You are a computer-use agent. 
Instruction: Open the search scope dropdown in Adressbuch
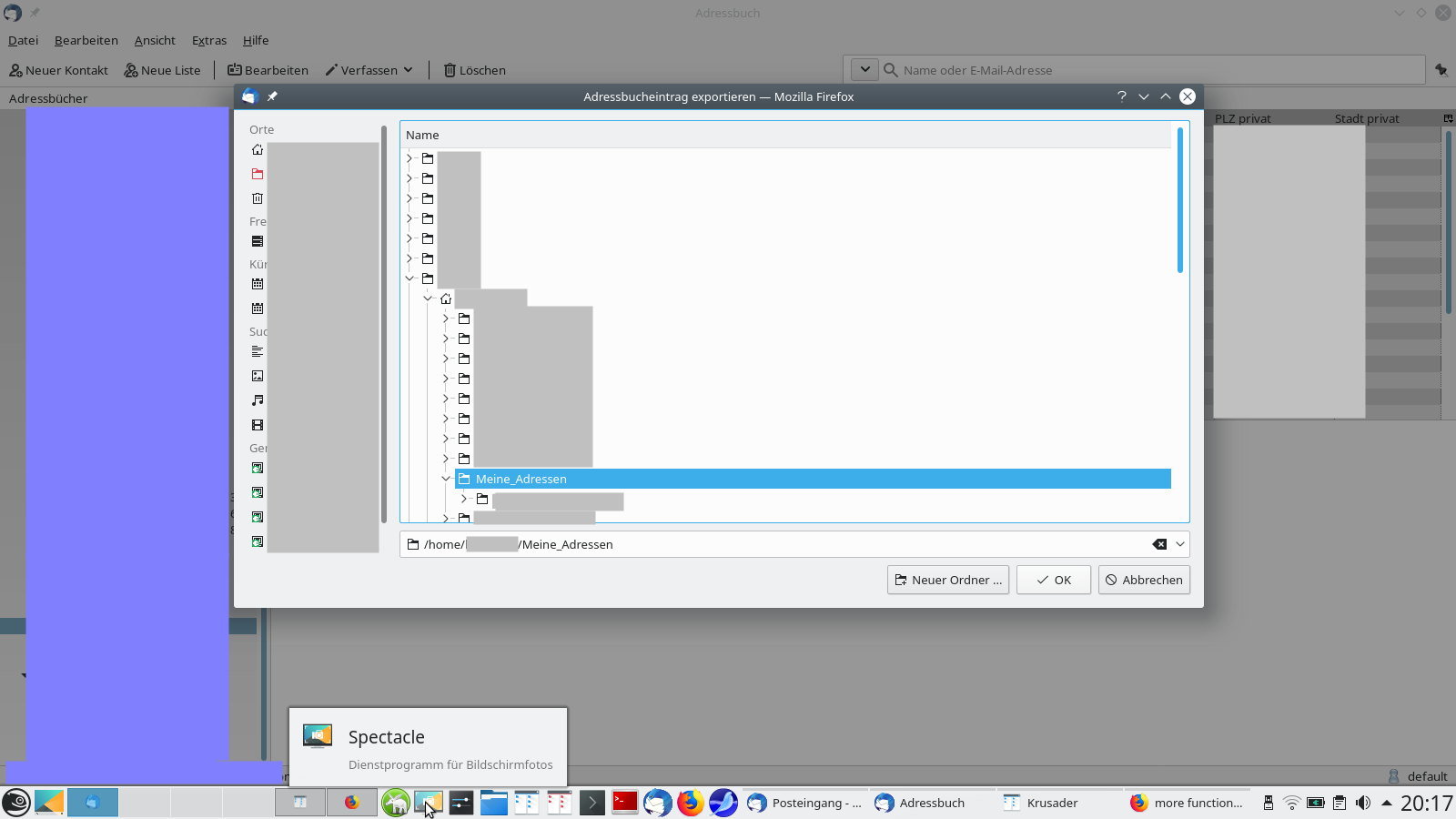865,69
